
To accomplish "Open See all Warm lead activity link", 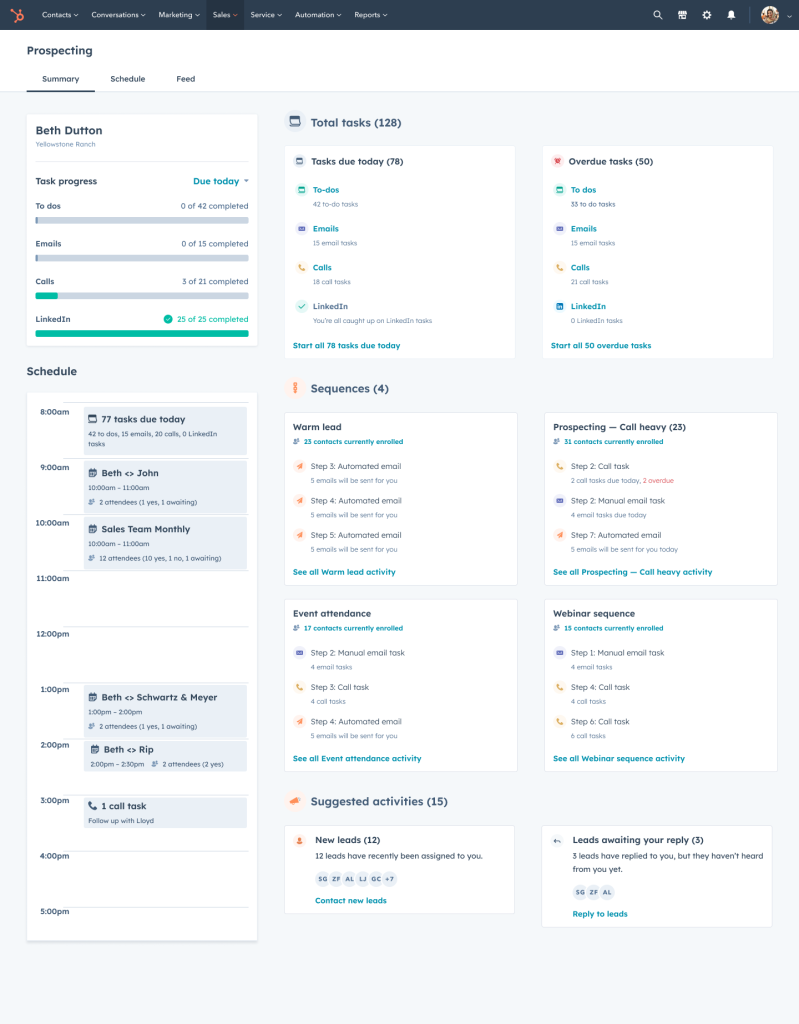I will 344,572.
